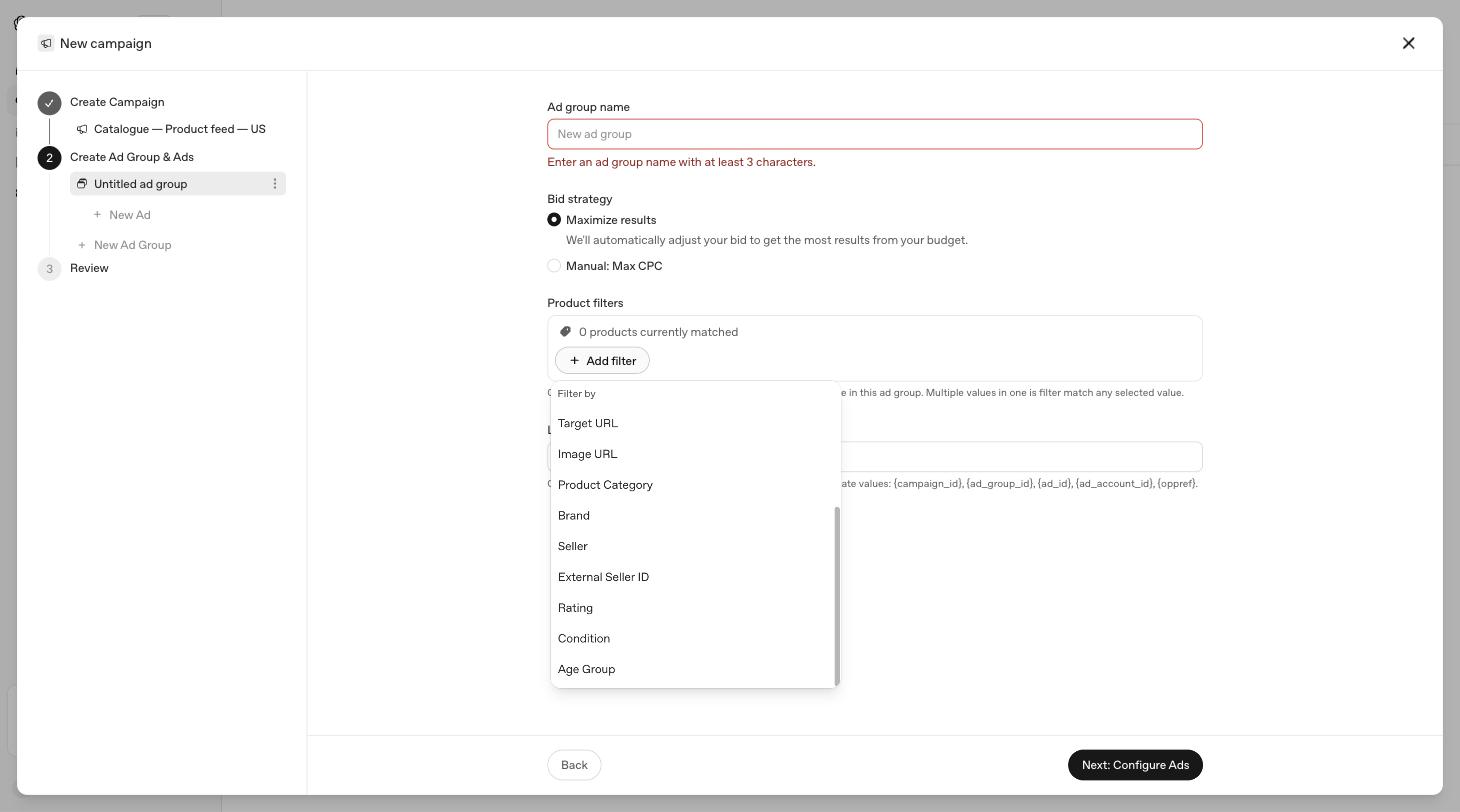Open Create Ad Group & Ads step
The height and width of the screenshot is (812, 1460).
[x=132, y=157]
